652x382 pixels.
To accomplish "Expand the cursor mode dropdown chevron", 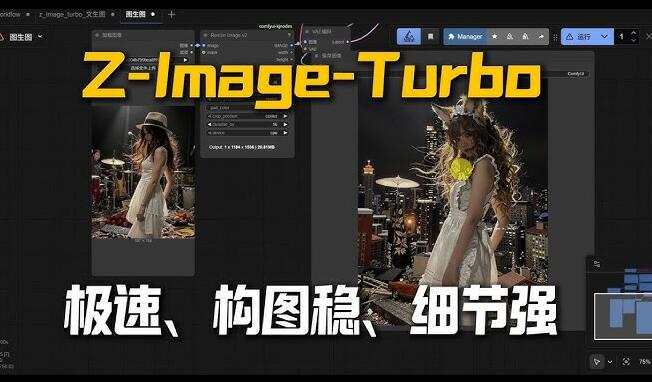I will pos(610,362).
